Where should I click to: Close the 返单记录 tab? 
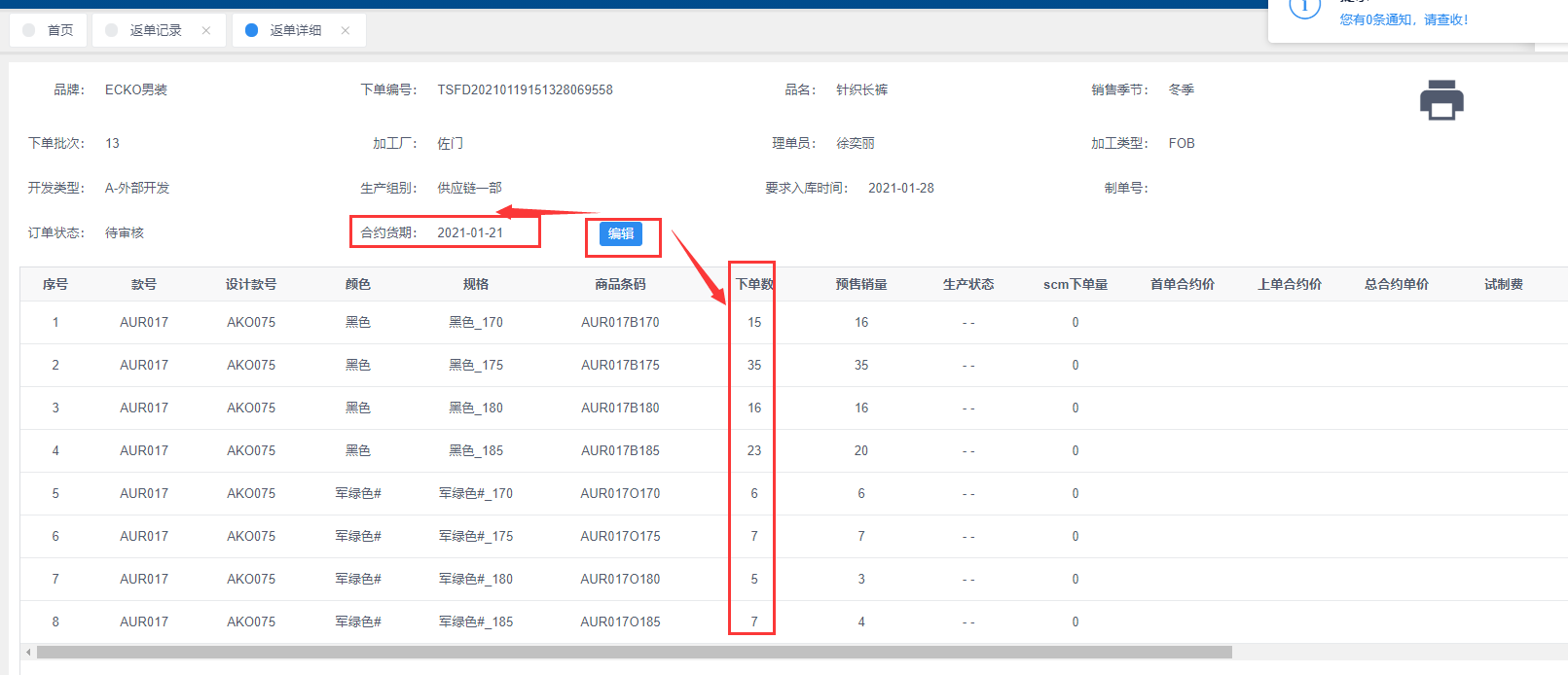206,30
